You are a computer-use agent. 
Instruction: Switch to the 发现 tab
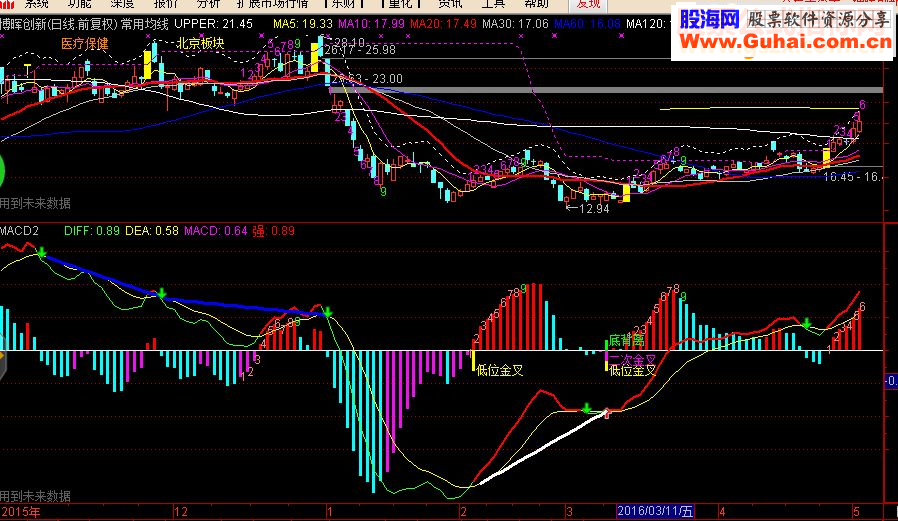(588, 4)
